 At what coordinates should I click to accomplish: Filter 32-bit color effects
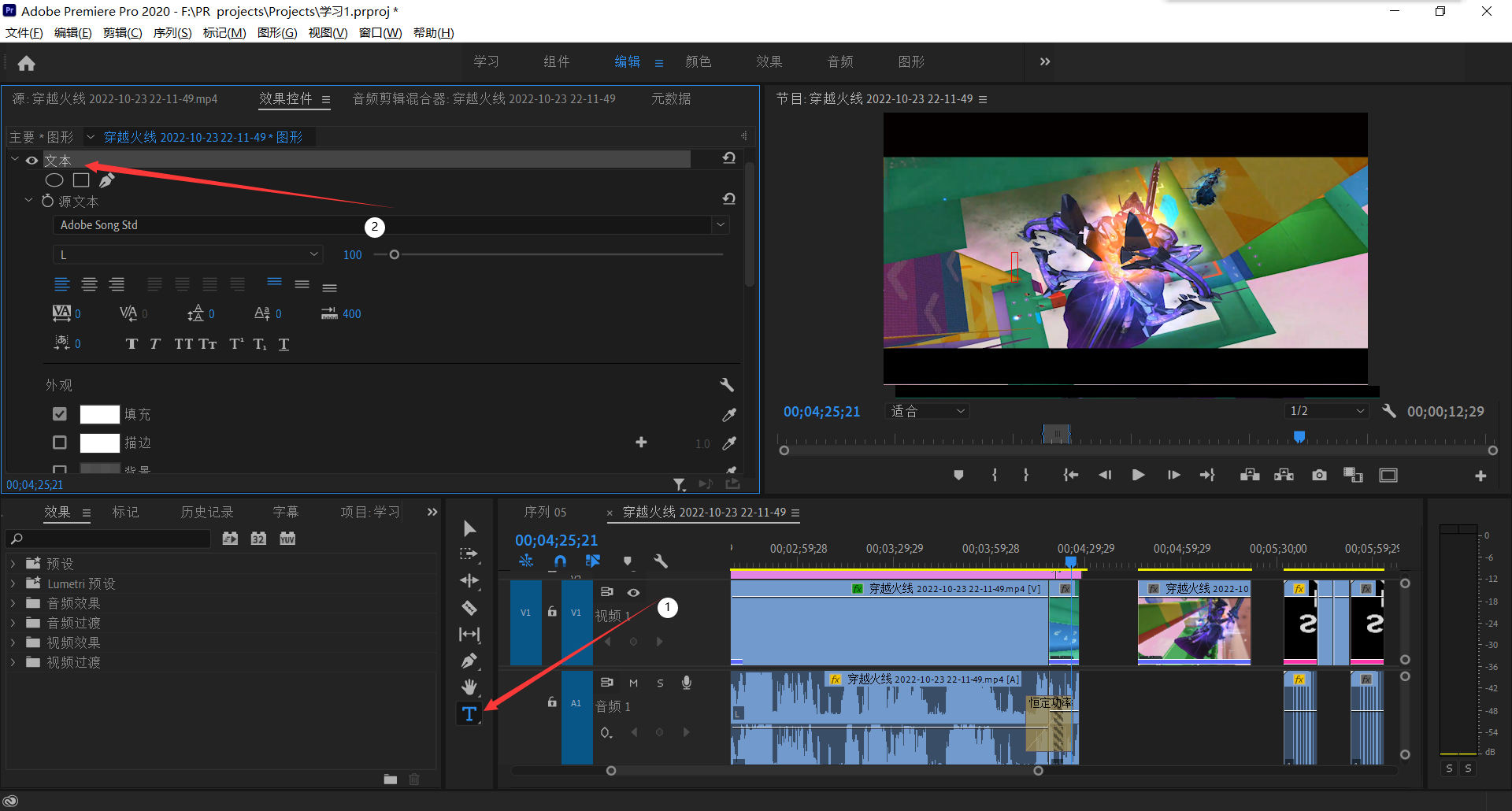pos(258,539)
